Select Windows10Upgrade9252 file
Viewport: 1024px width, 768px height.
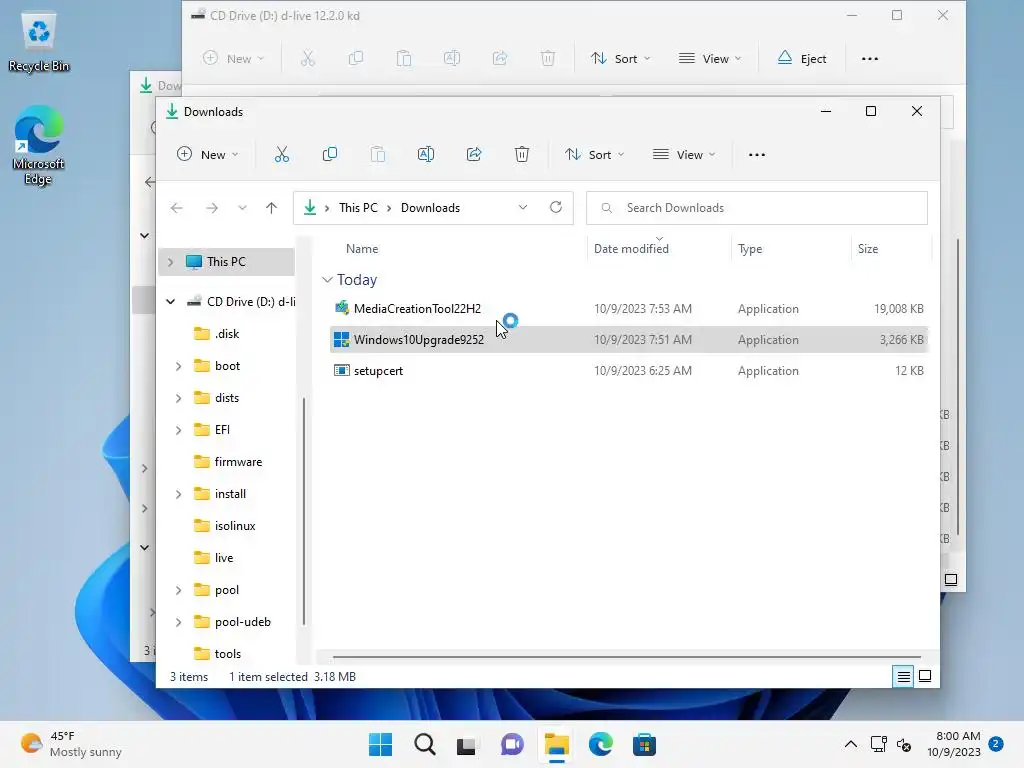tap(628, 340)
